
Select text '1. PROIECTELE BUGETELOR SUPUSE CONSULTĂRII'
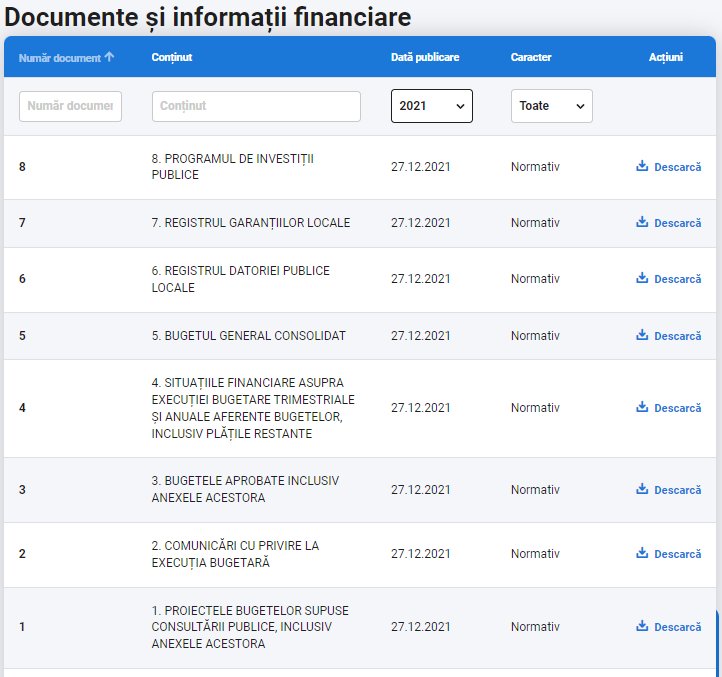(250, 619)
